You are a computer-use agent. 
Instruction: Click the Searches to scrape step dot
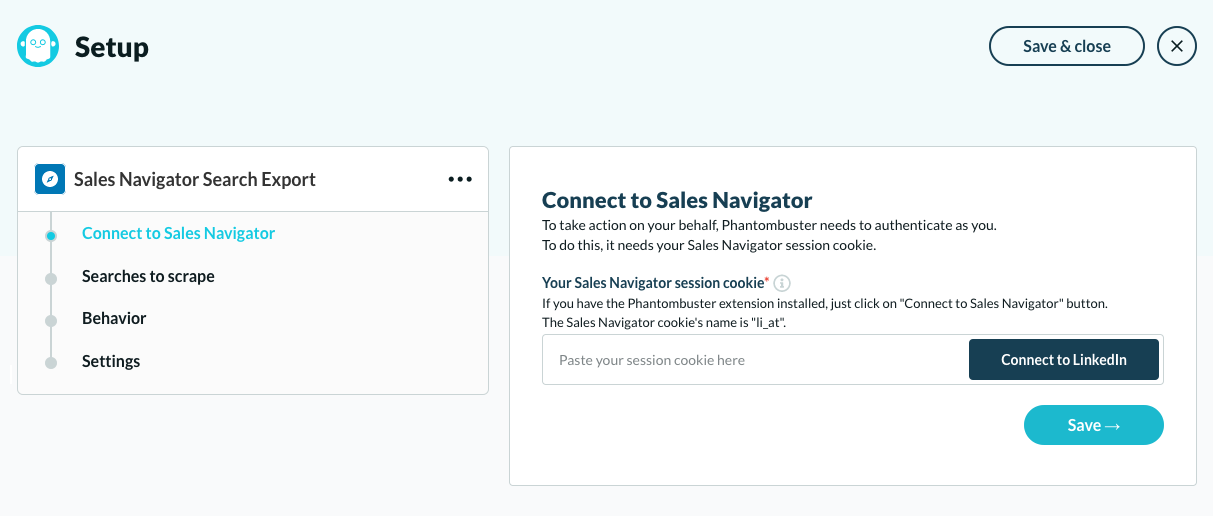pos(51,278)
